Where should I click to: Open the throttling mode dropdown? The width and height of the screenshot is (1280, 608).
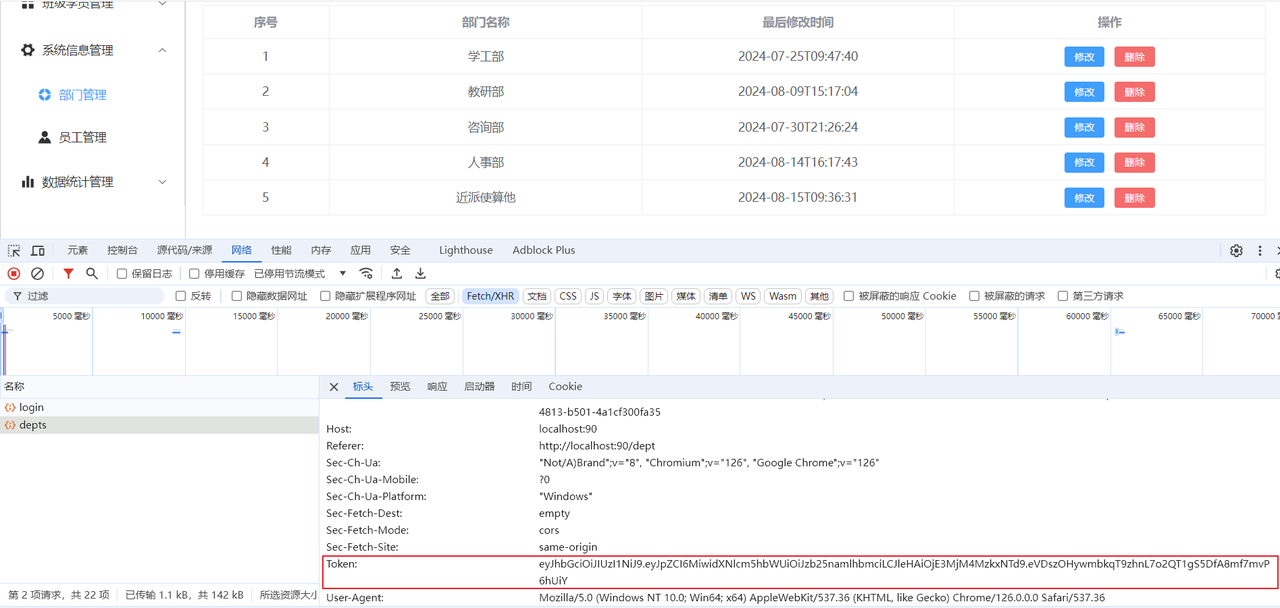(301, 273)
